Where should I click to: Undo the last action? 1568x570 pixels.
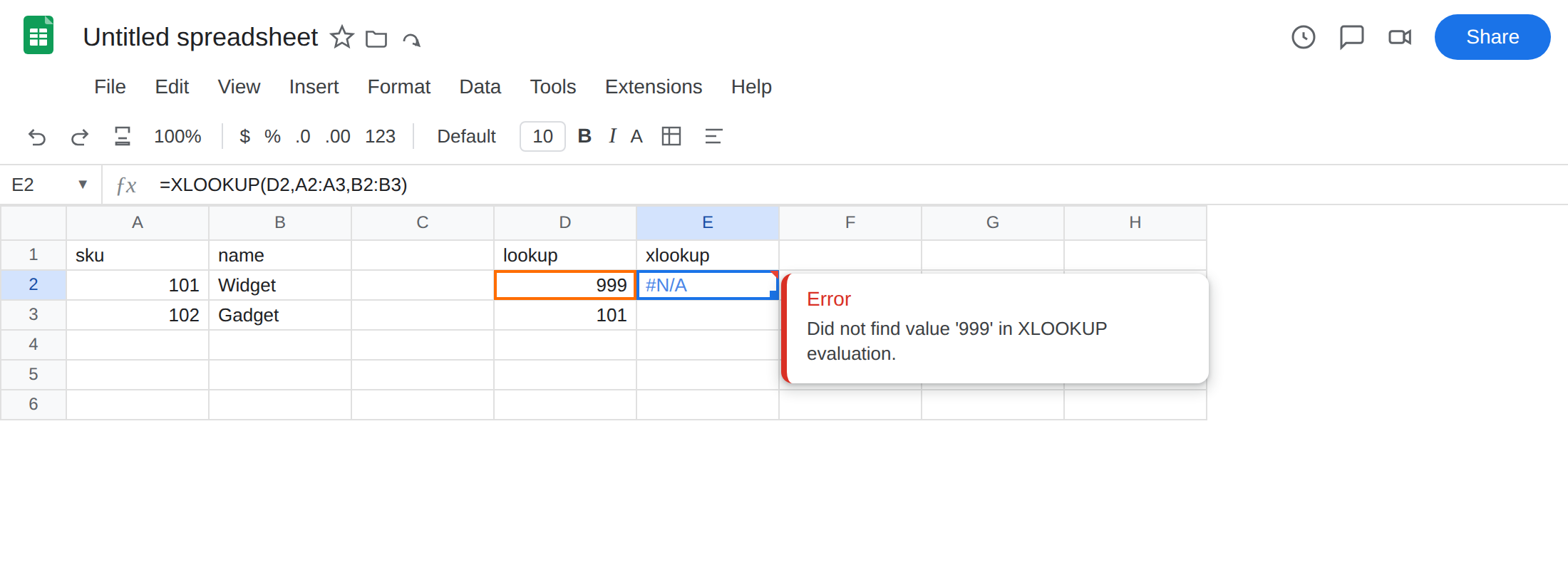[37, 137]
